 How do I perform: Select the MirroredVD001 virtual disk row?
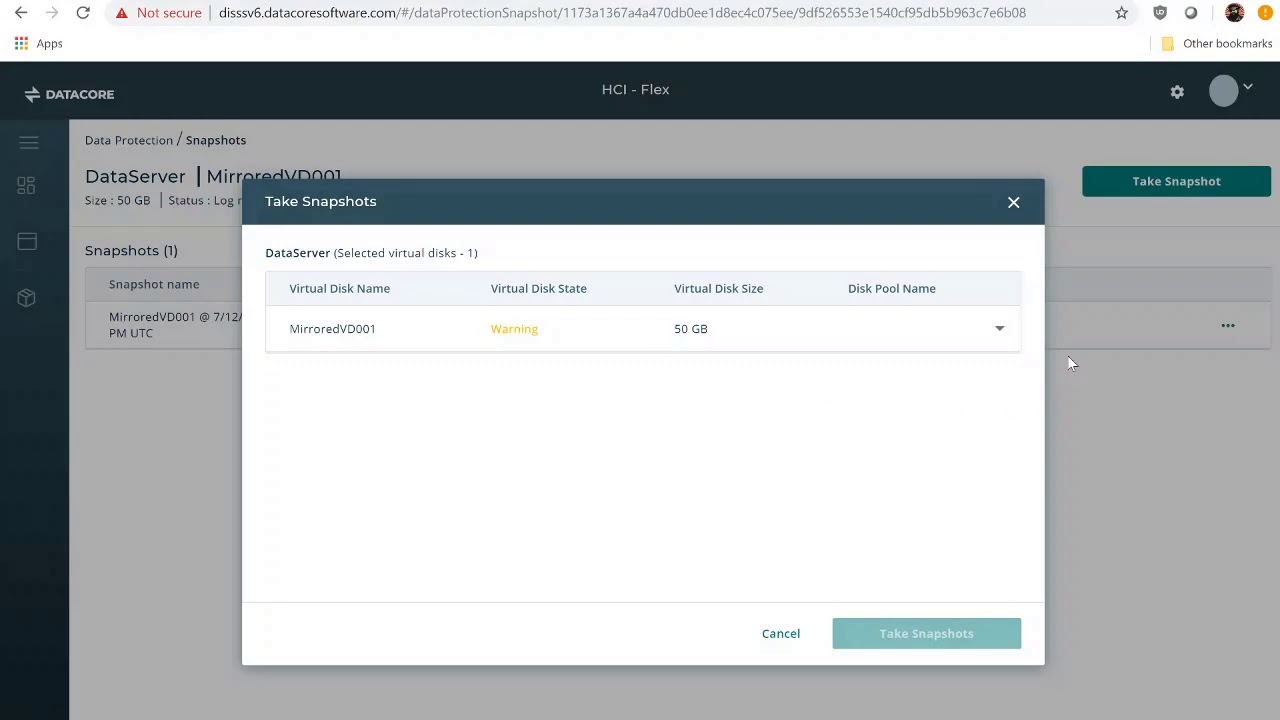(643, 329)
